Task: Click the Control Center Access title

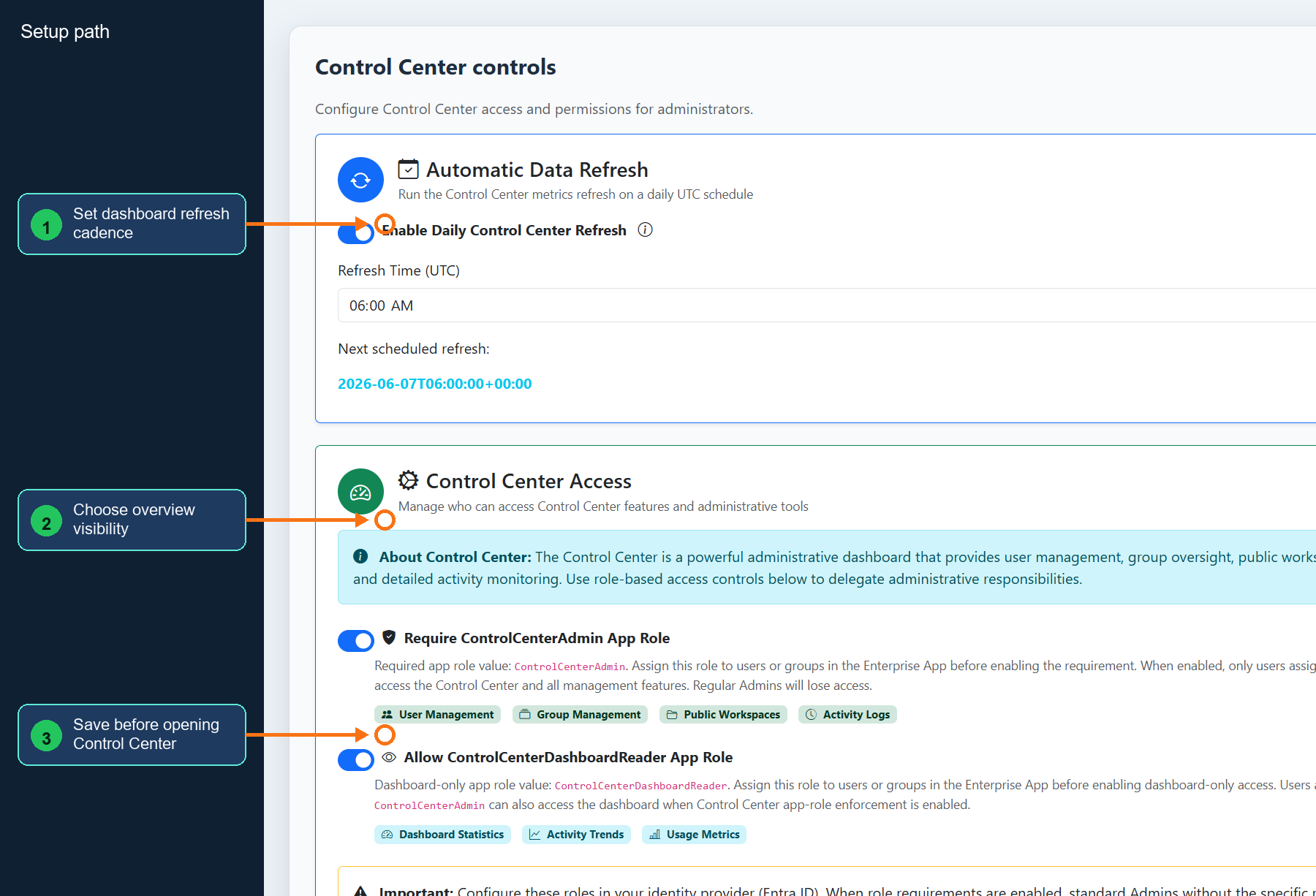Action: [529, 481]
